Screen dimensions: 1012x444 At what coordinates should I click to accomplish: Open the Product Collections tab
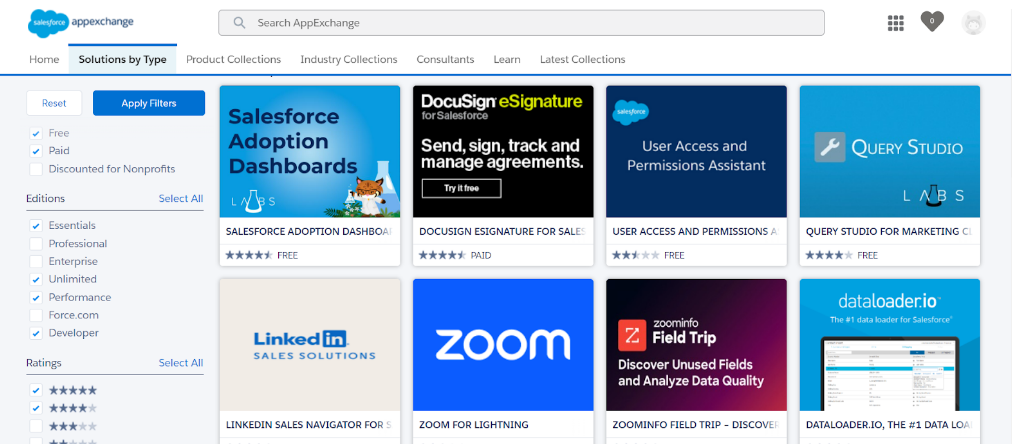click(x=234, y=59)
